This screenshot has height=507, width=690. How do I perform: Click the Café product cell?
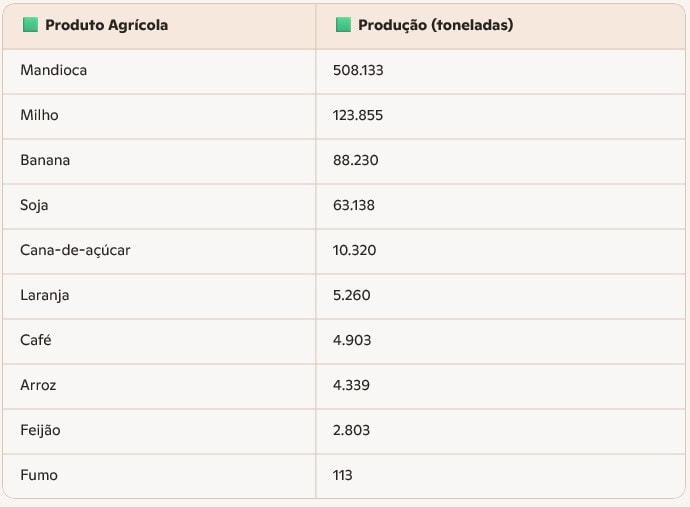coord(35,340)
